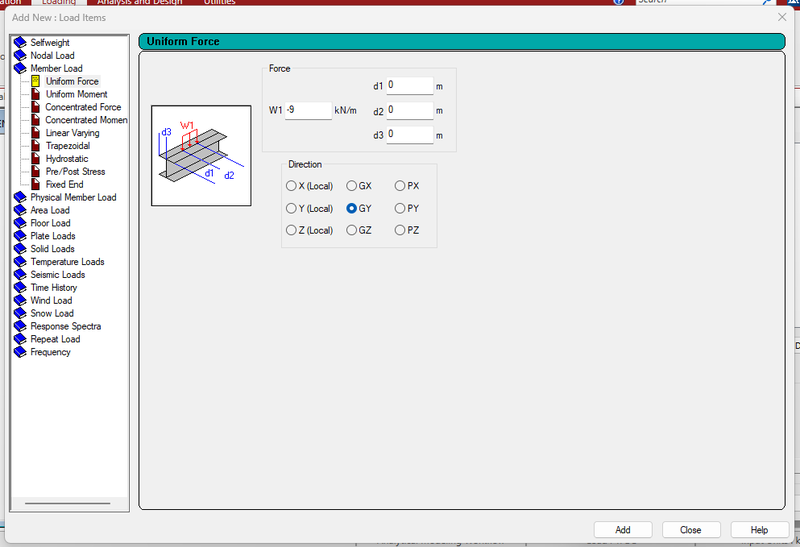Click the Trapezoidal page icon
800x547 pixels.
[x=35, y=145]
